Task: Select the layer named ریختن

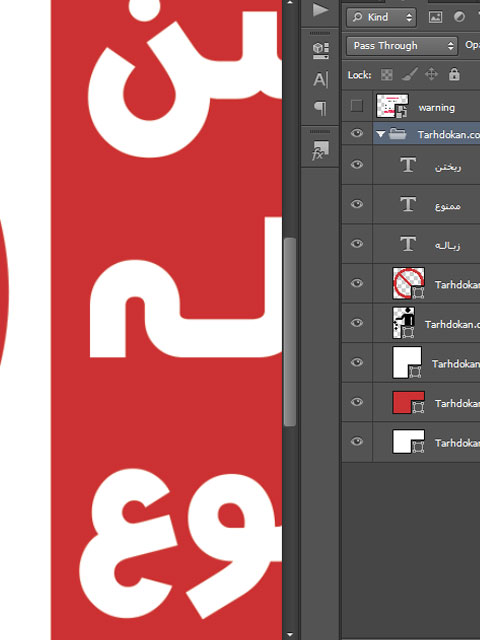Action: point(448,167)
